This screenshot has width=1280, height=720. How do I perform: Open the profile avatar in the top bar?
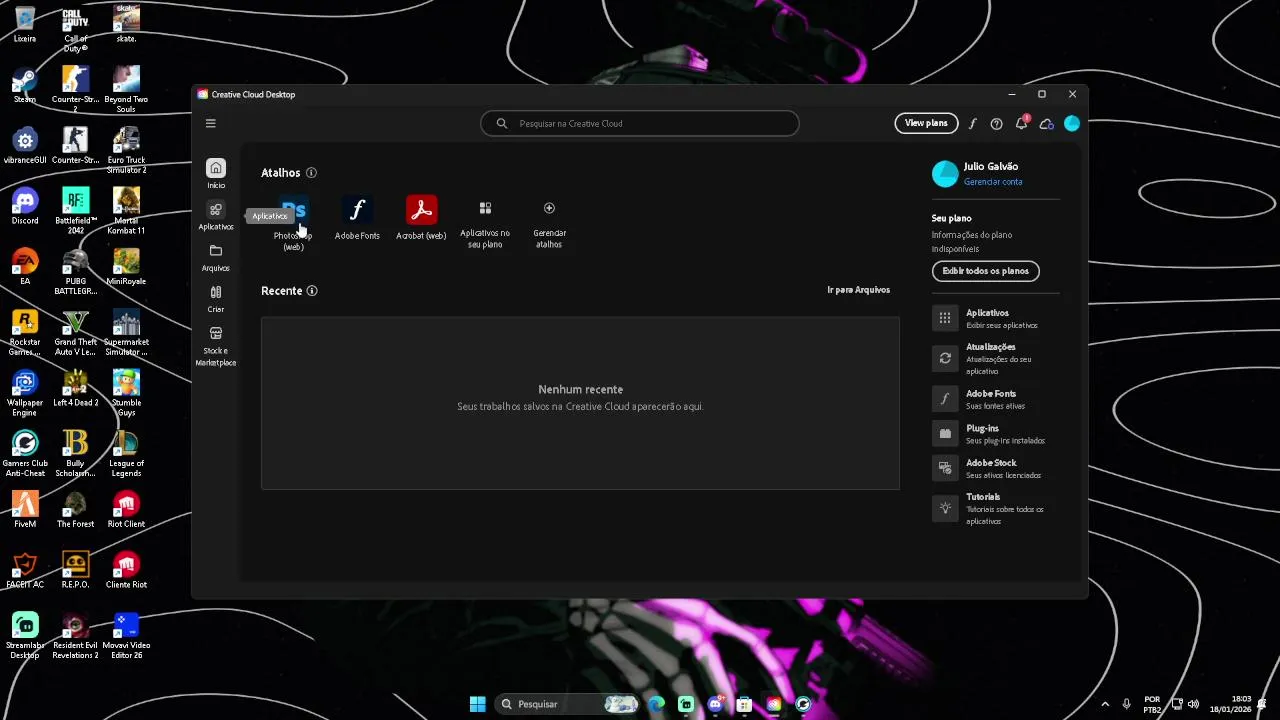(1072, 123)
